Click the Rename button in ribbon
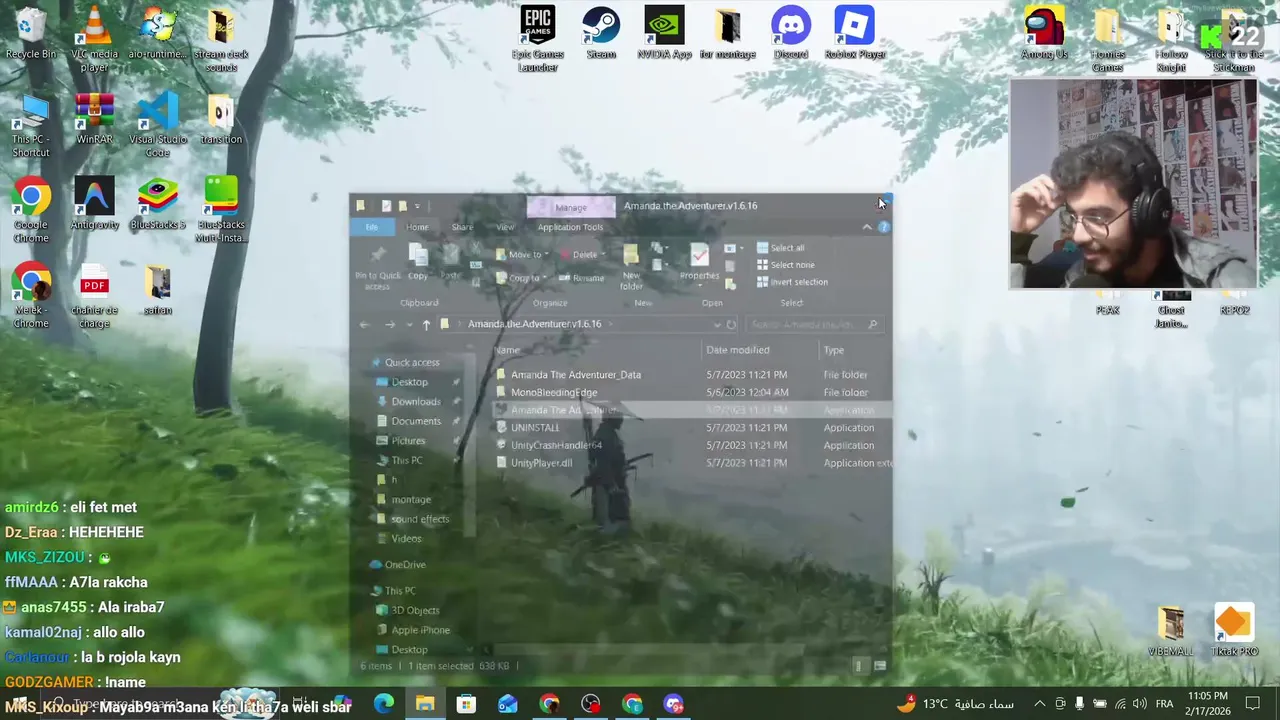1280x720 pixels. coord(581,278)
